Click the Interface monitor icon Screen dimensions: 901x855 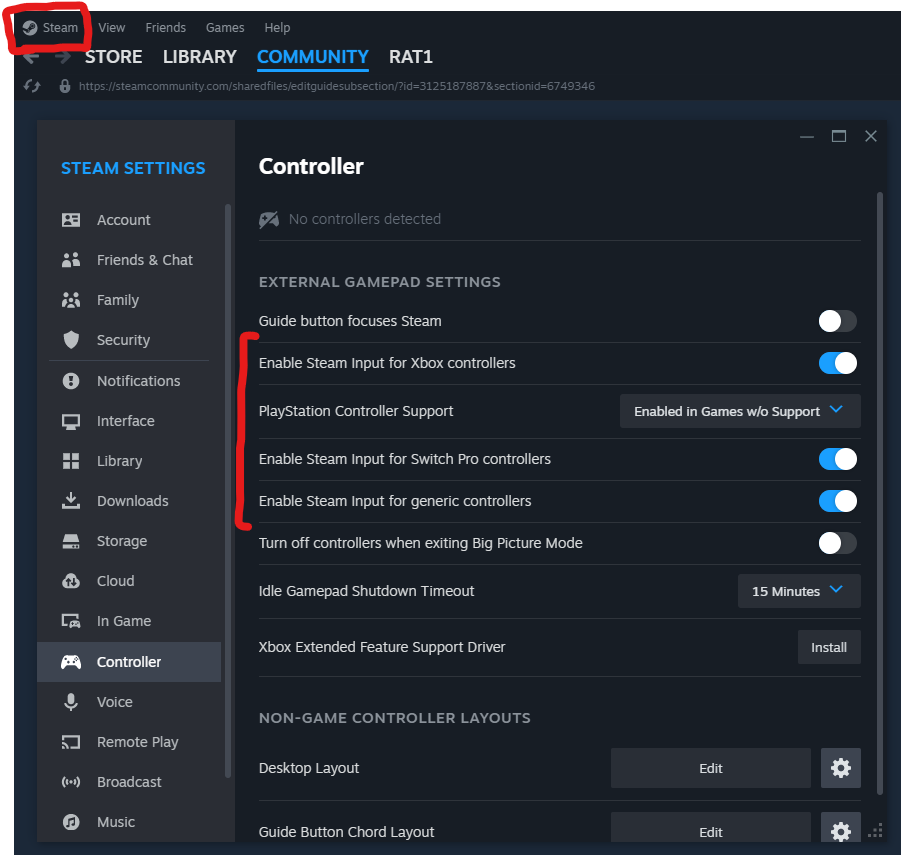click(x=71, y=421)
